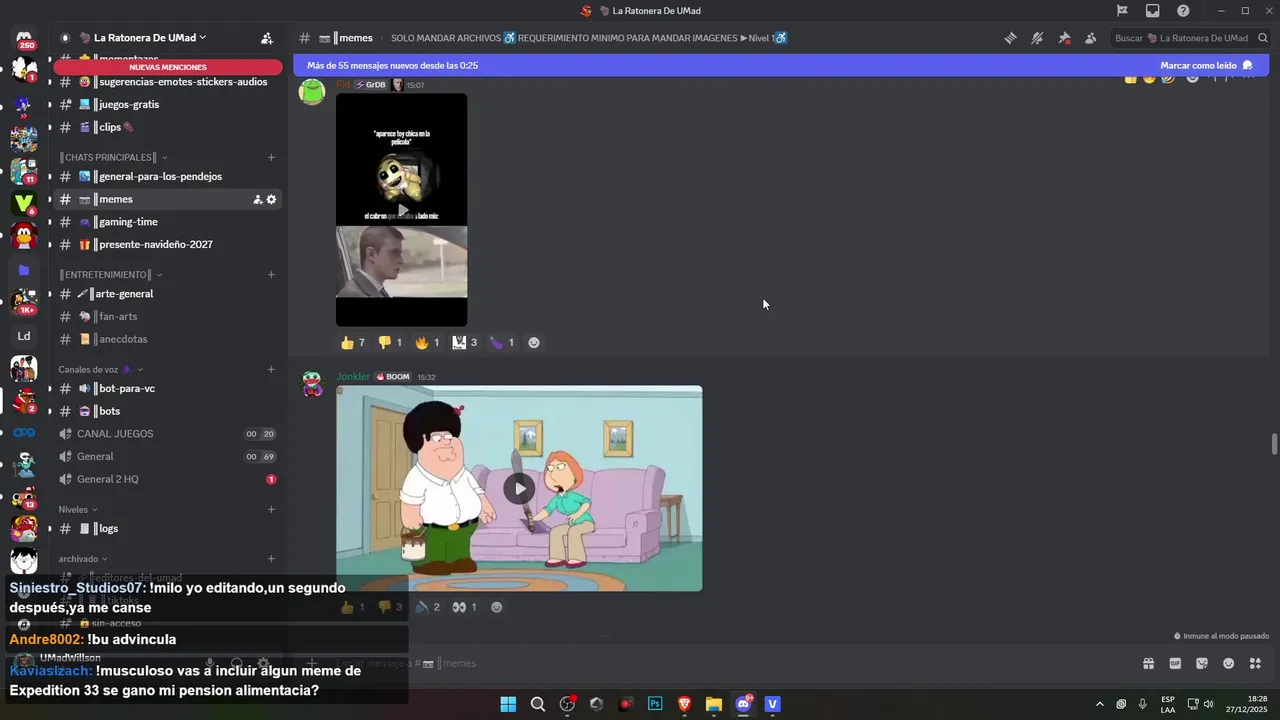The height and width of the screenshot is (720, 1280).
Task: Create channel in CHATS PRINCIPALES category
Action: click(271, 157)
